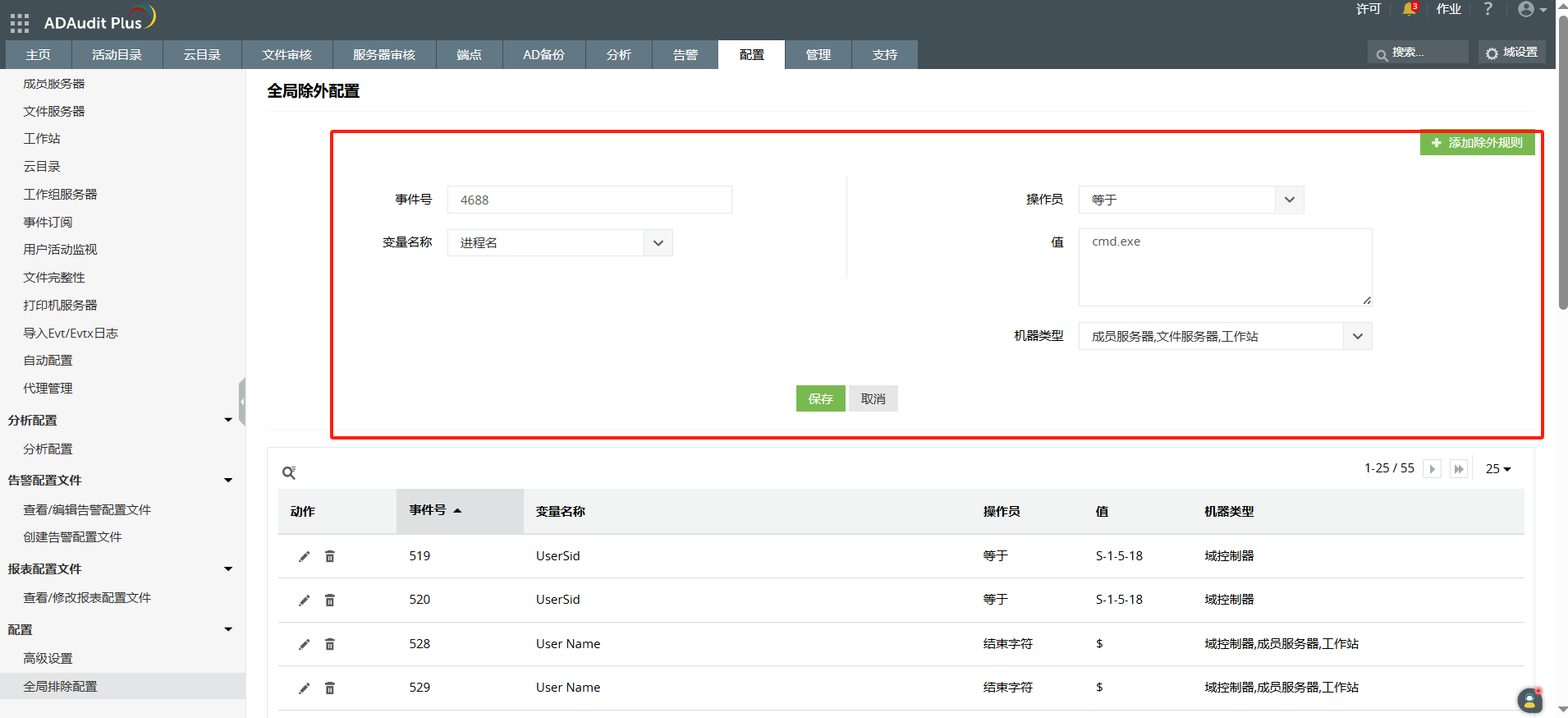This screenshot has width=1568, height=718.
Task: Sort table by 事件号 column
Action: [460, 511]
